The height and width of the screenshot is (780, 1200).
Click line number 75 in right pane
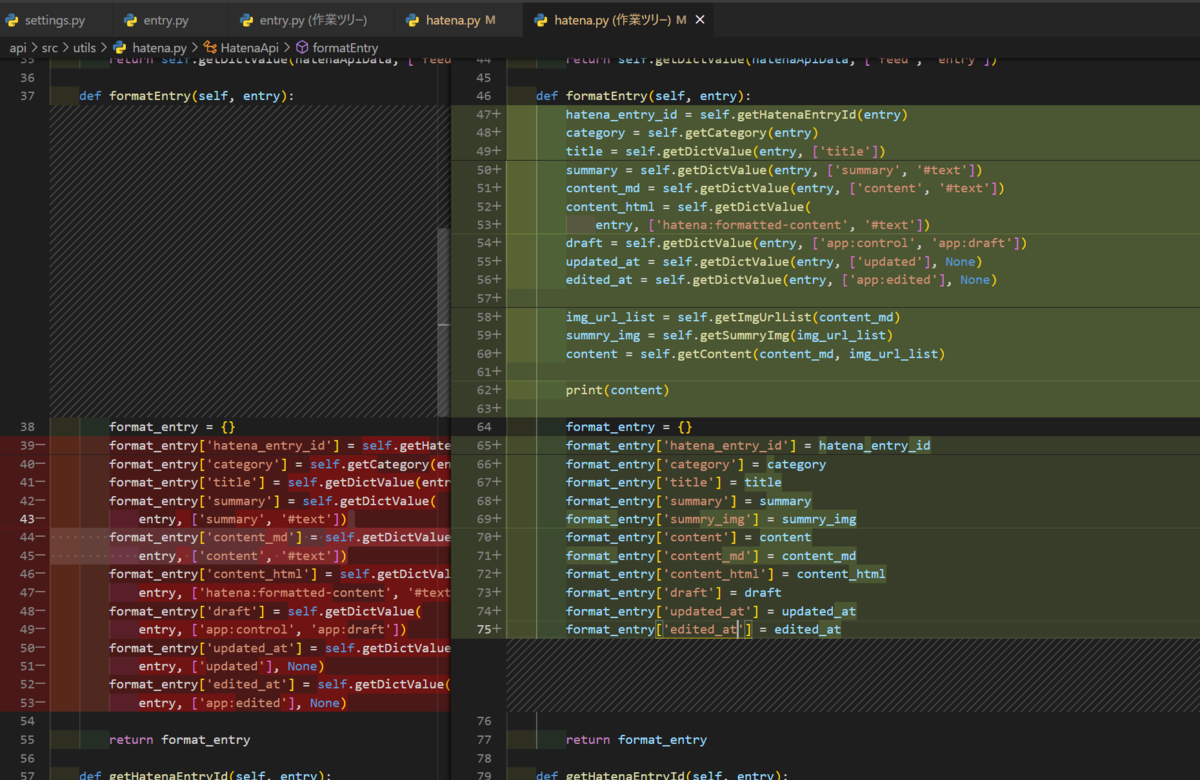pos(483,629)
